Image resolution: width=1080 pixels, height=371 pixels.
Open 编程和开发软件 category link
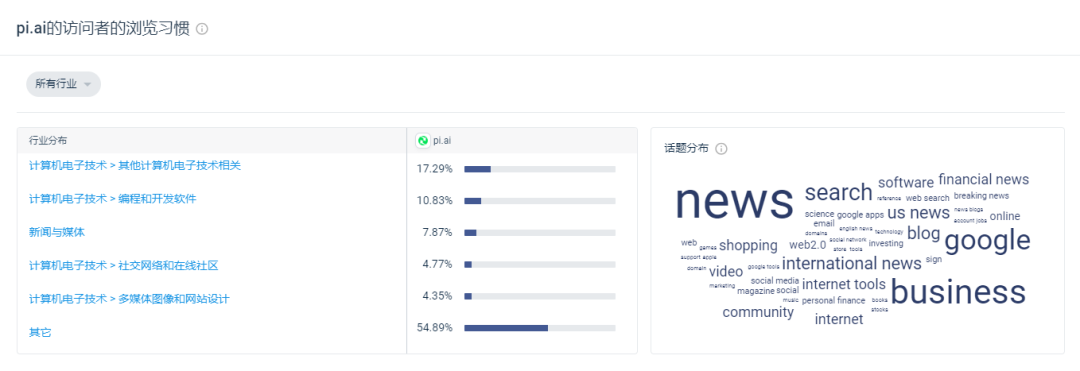tap(112, 199)
